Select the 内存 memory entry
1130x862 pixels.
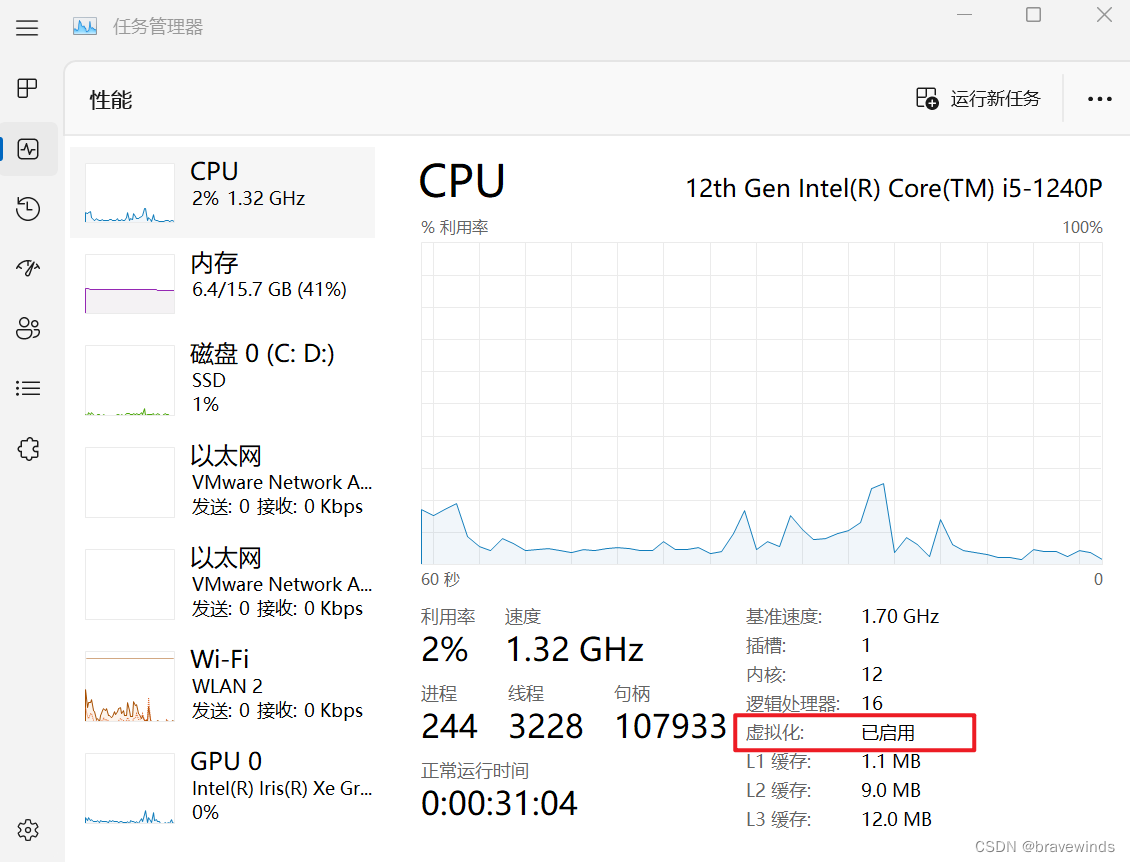point(223,283)
